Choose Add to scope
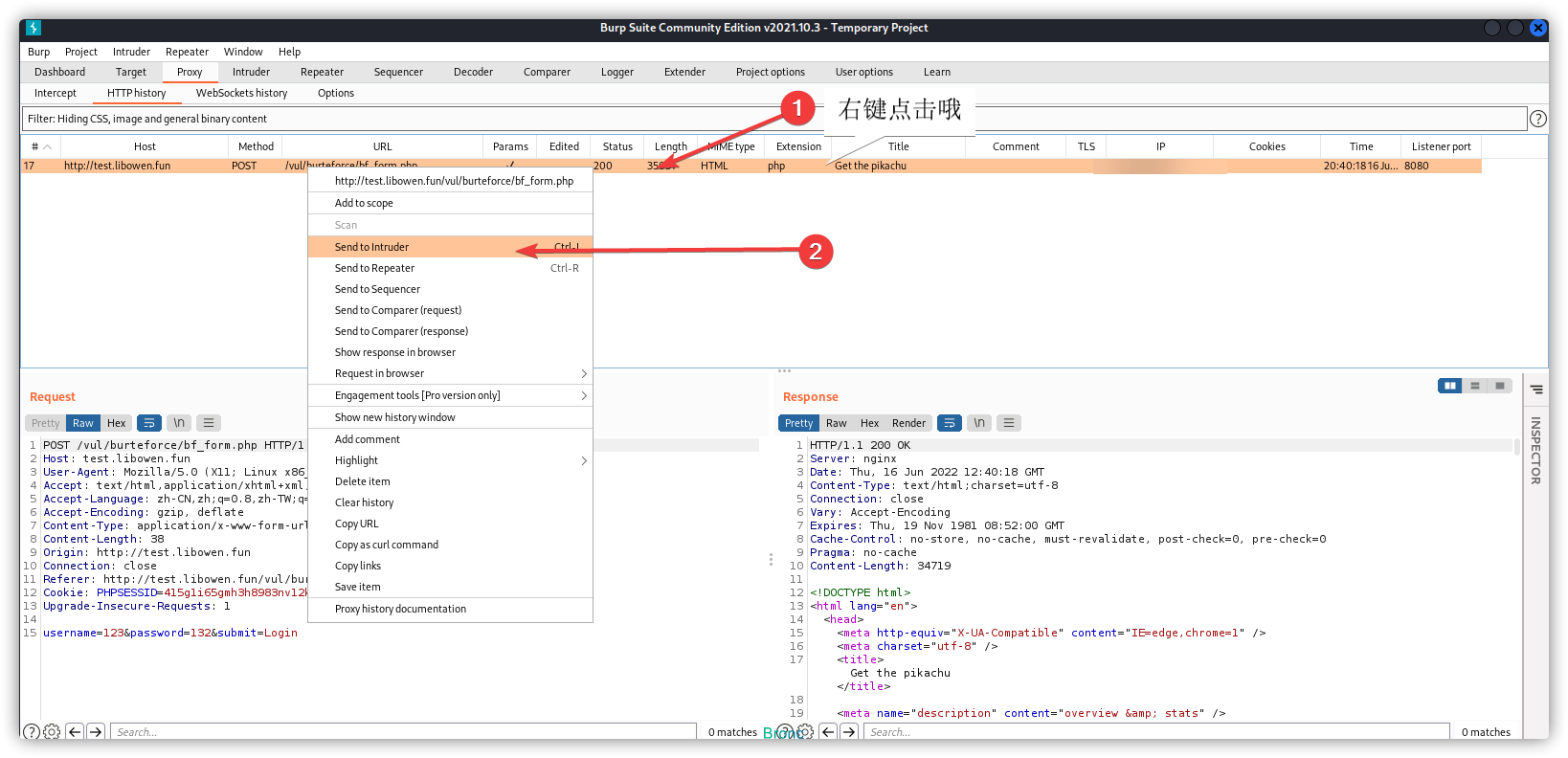The height and width of the screenshot is (758, 1568). pos(450,203)
